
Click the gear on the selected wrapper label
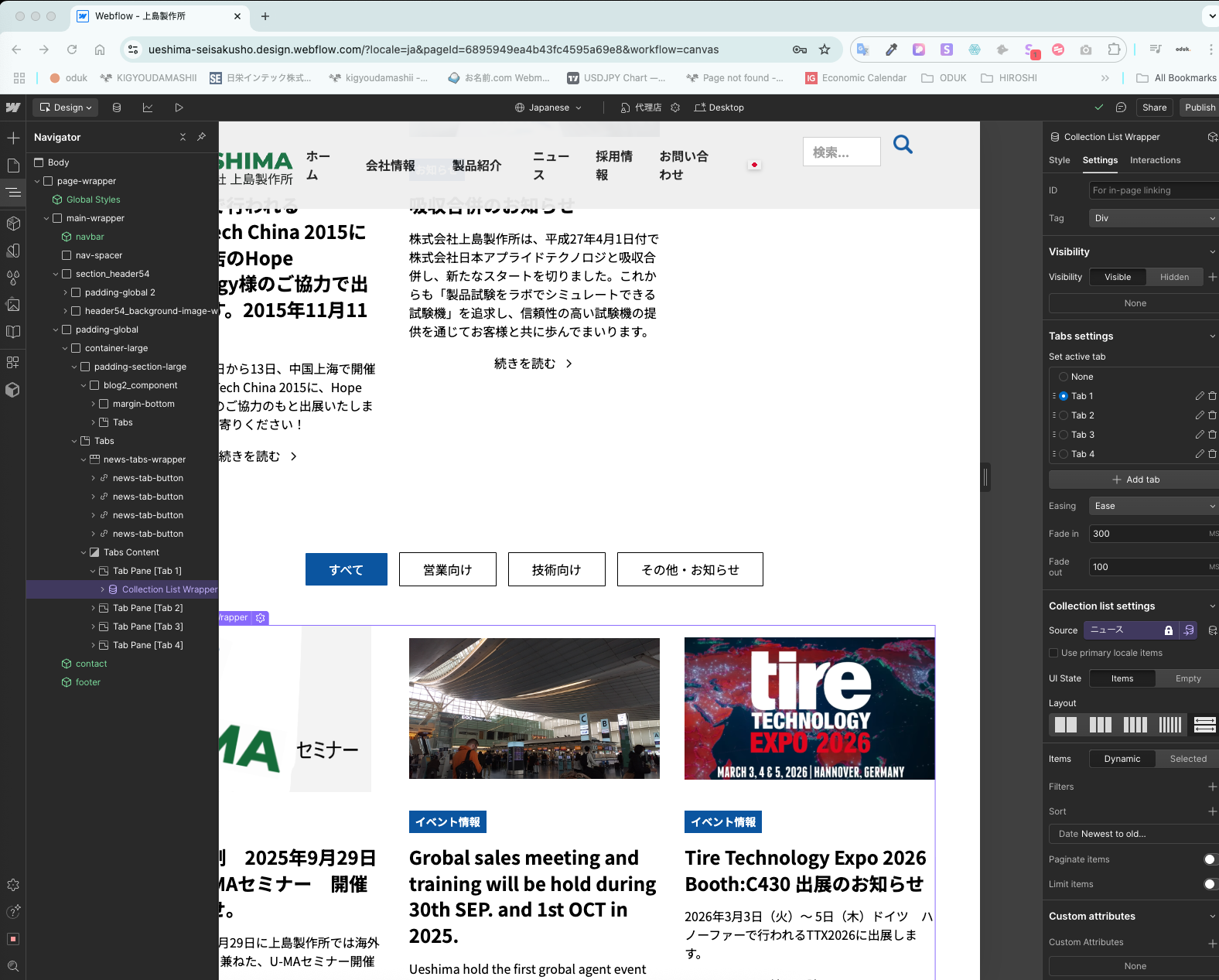[261, 618]
